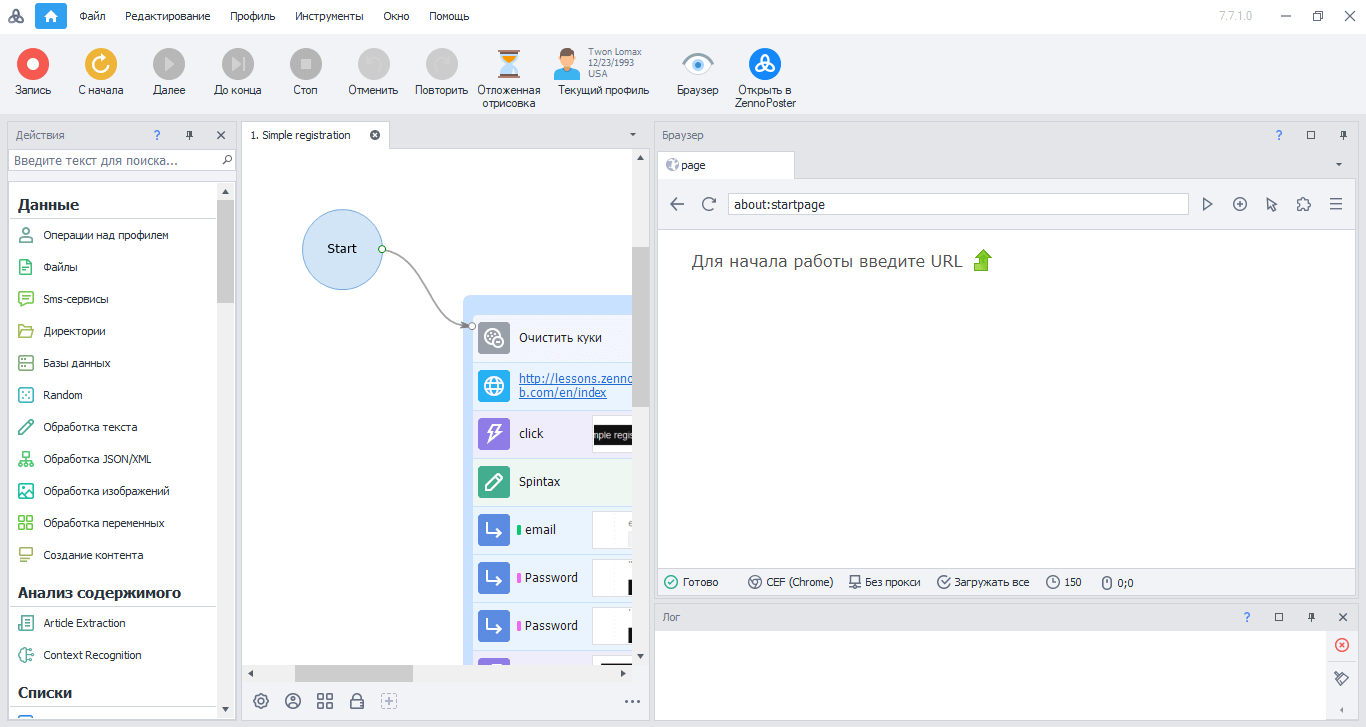This screenshot has height=727, width=1366.
Task: Toggle the Без прокси proxy setting
Action: [884, 582]
